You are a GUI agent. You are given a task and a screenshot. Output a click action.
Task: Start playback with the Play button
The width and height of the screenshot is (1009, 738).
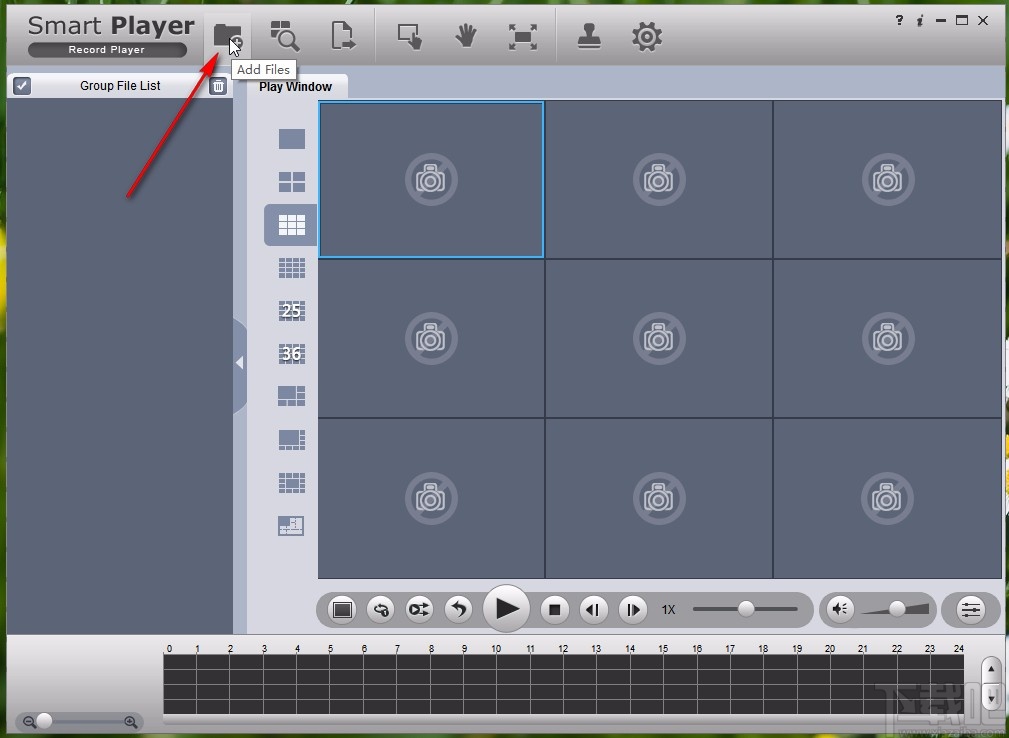[506, 608]
